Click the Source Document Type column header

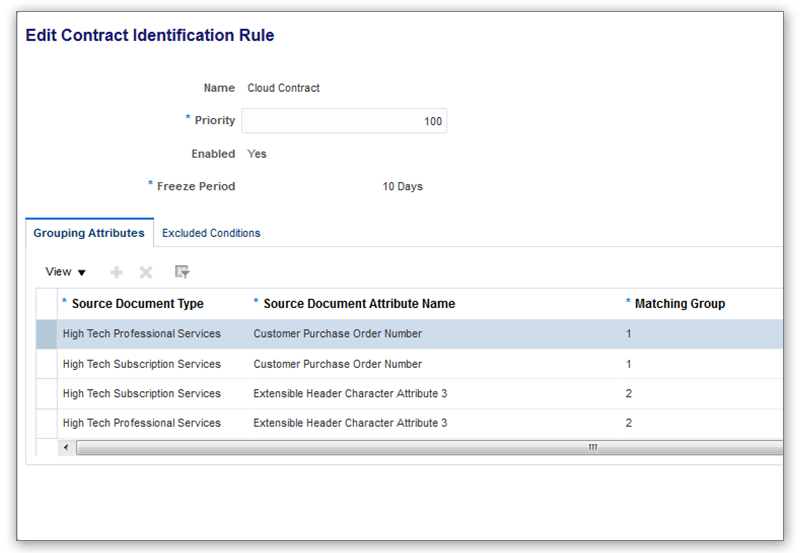click(x=137, y=304)
